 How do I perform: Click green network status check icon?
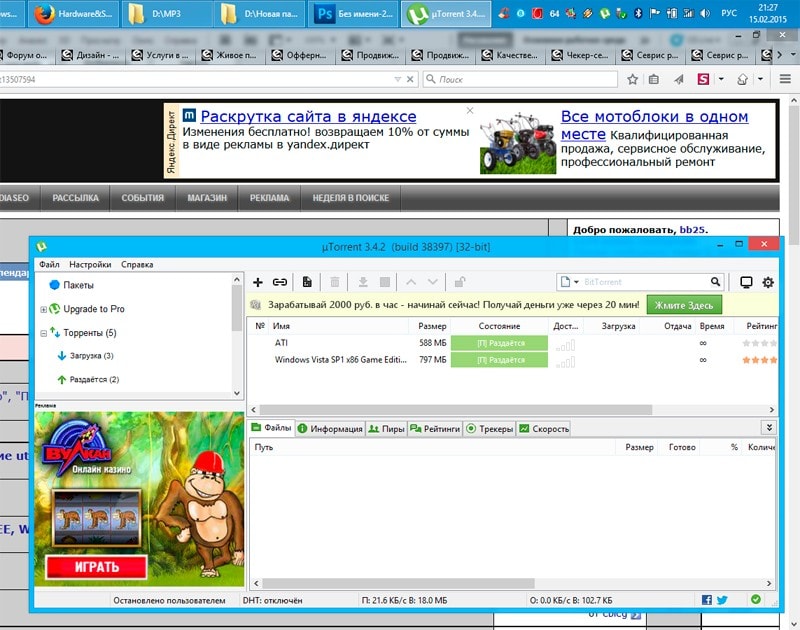tap(755, 600)
